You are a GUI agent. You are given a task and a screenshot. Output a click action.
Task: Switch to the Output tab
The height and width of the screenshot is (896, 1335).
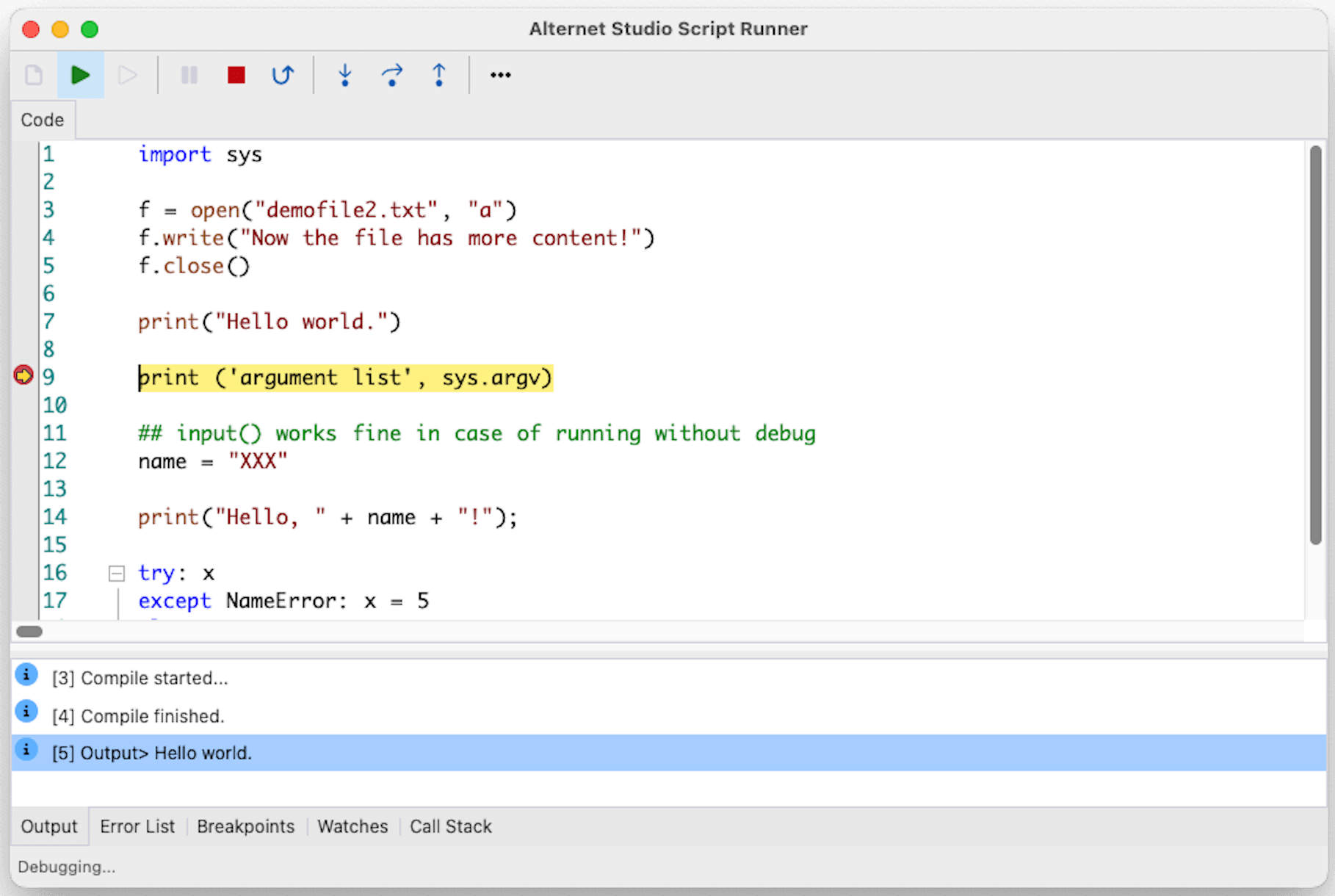[49, 826]
